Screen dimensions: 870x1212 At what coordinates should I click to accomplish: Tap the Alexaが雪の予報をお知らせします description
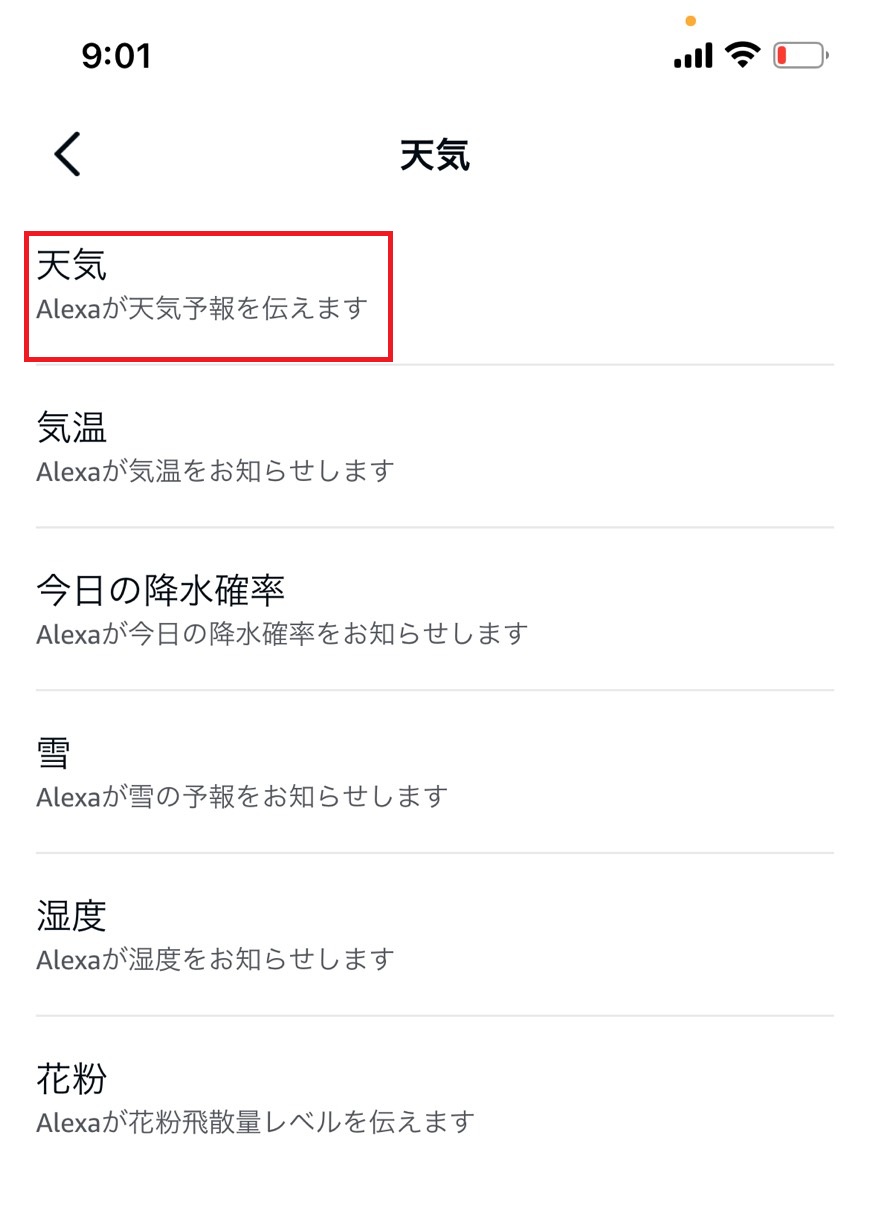pos(242,796)
